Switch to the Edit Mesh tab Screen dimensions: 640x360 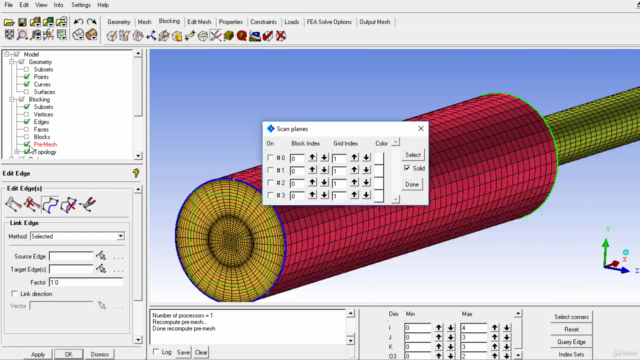(x=199, y=22)
